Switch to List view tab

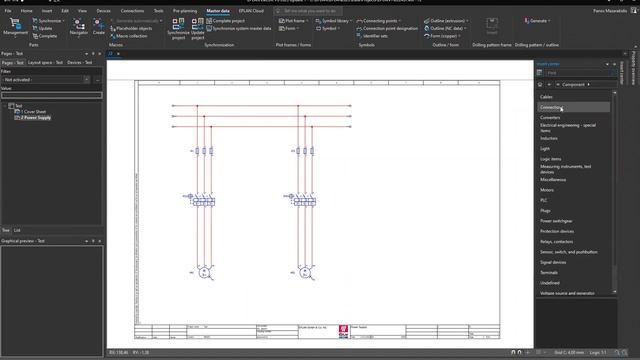(17, 230)
